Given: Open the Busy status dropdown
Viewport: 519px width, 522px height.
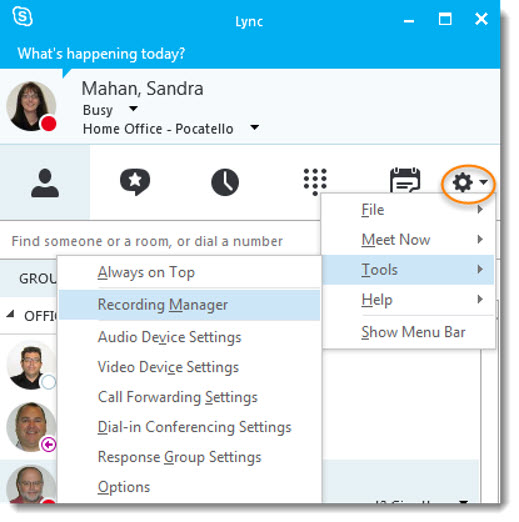Looking at the screenshot, I should pyautogui.click(x=133, y=108).
